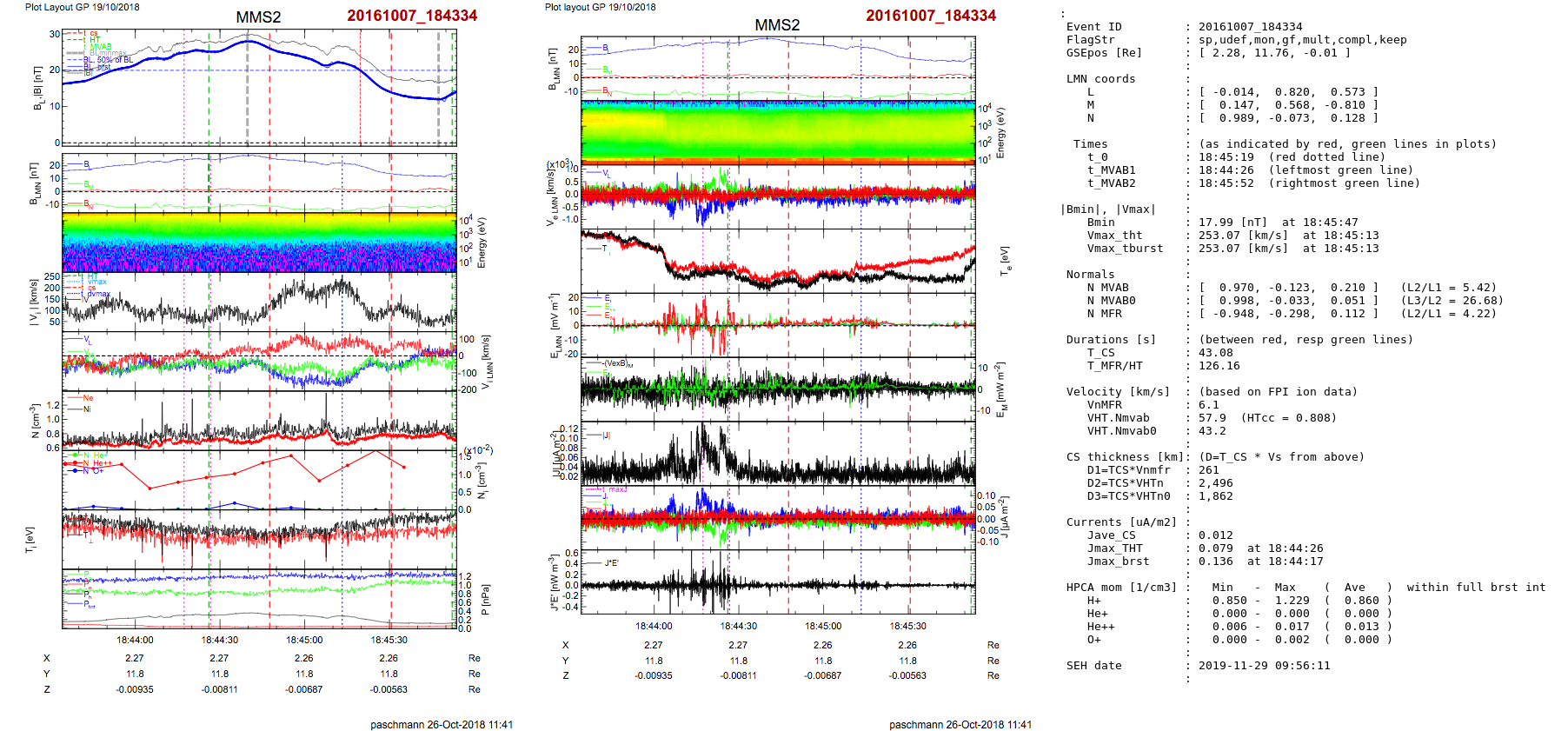The image size is (1568, 731).
Task: Click the Jmax_brst current value
Action: [1215, 562]
